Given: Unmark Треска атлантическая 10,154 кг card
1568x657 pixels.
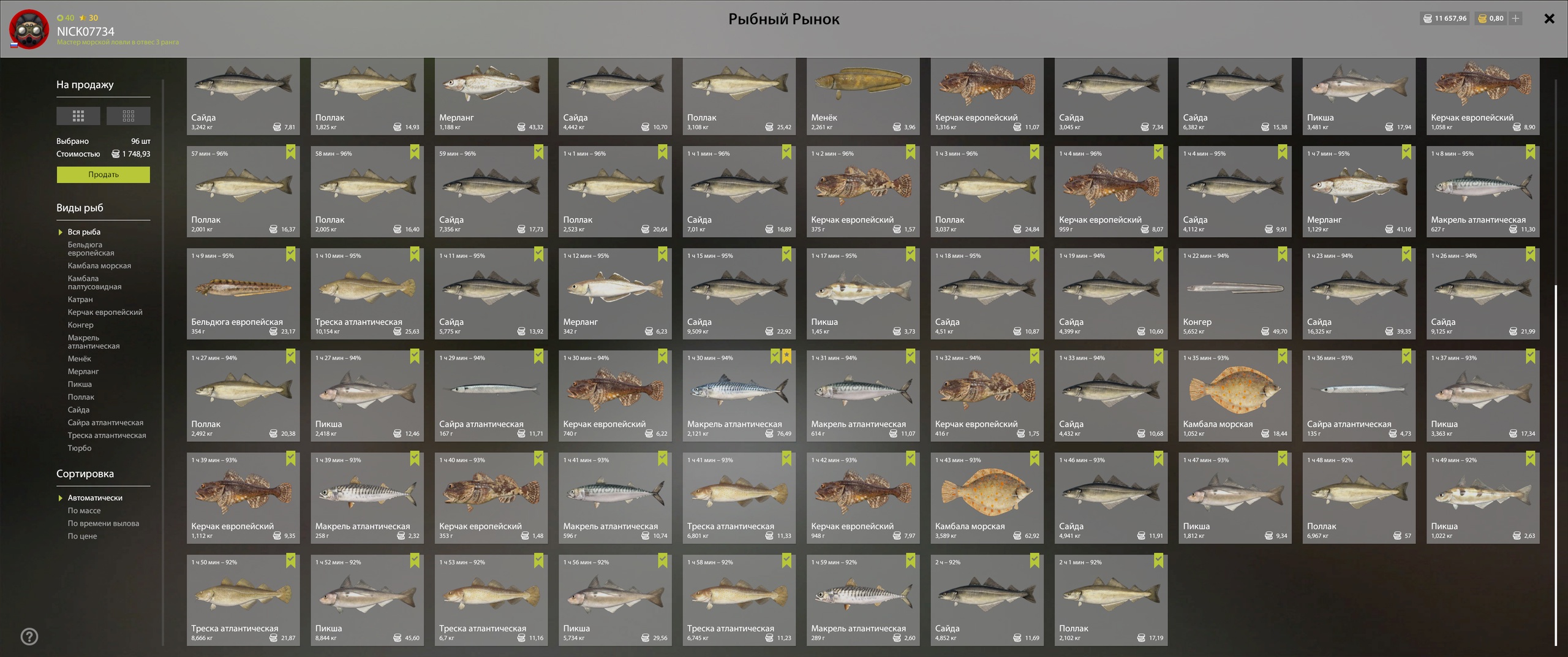Looking at the screenshot, I should click(415, 254).
